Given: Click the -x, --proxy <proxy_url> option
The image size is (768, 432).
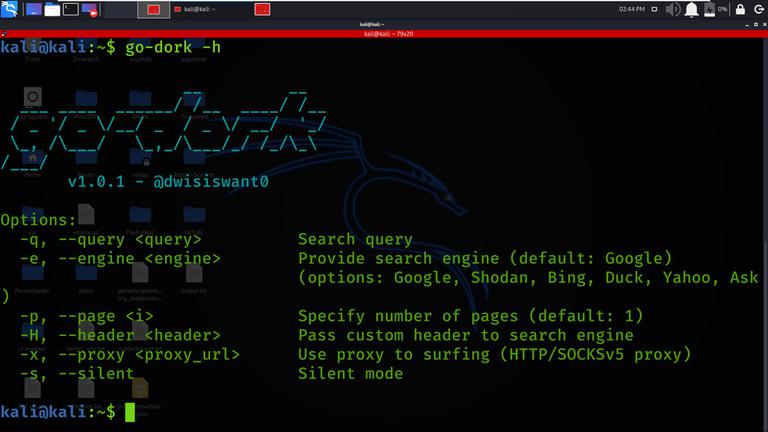Looking at the screenshot, I should pyautogui.click(x=130, y=355).
